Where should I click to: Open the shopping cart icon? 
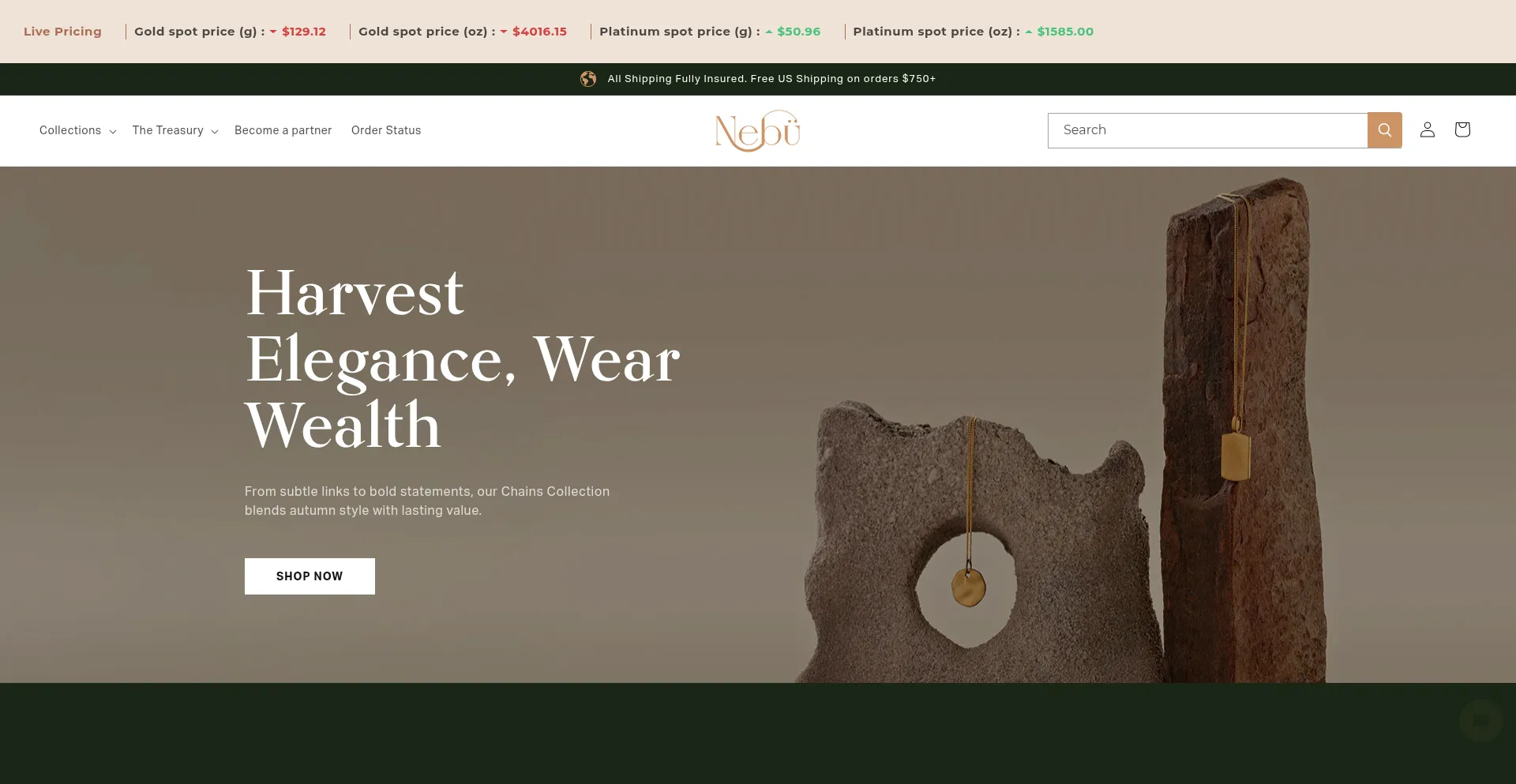(x=1462, y=129)
